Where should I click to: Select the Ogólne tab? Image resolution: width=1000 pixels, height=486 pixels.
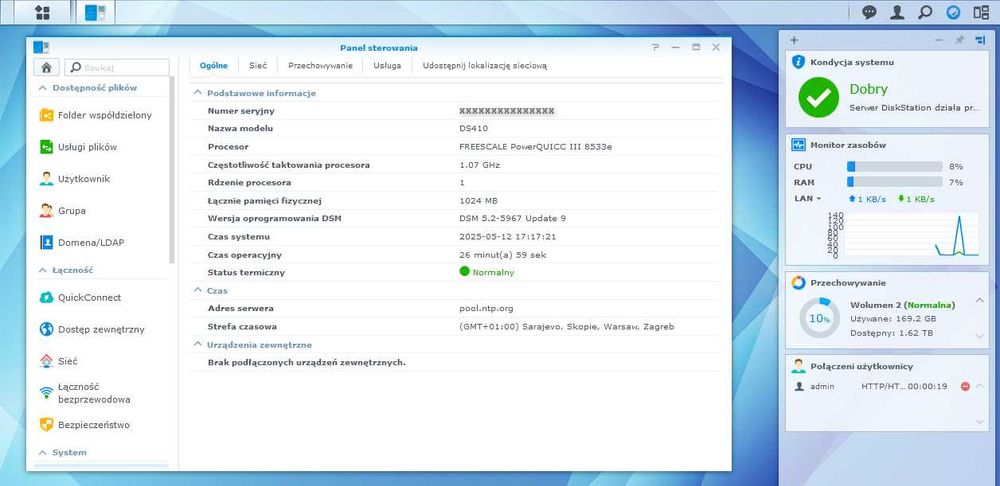(x=214, y=66)
